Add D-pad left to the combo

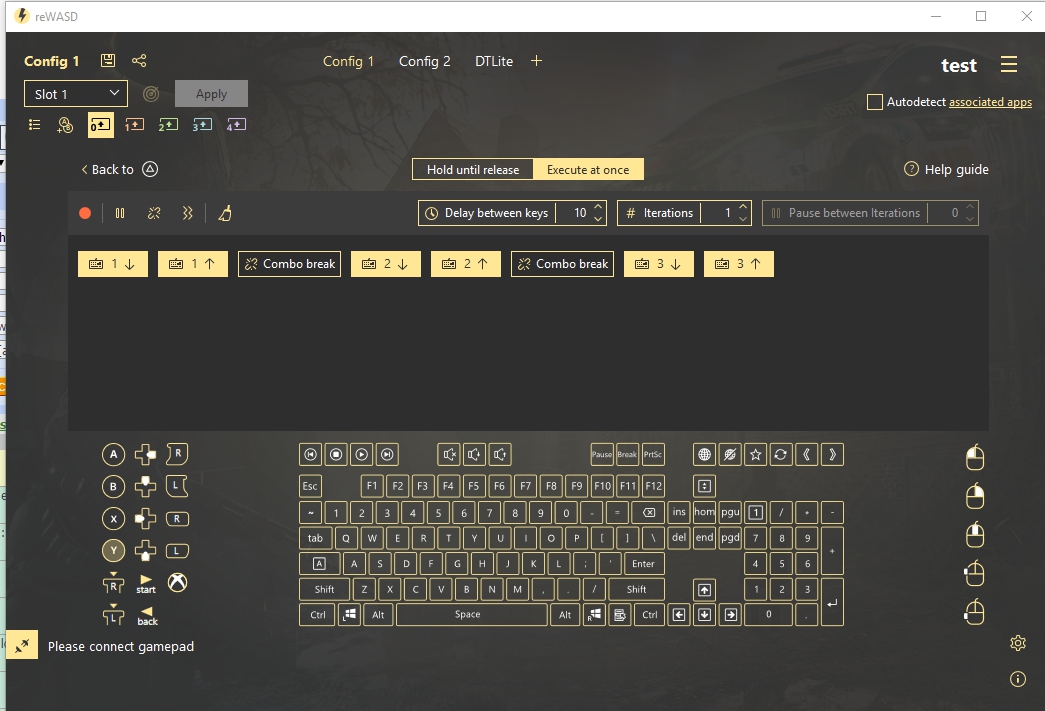[145, 518]
